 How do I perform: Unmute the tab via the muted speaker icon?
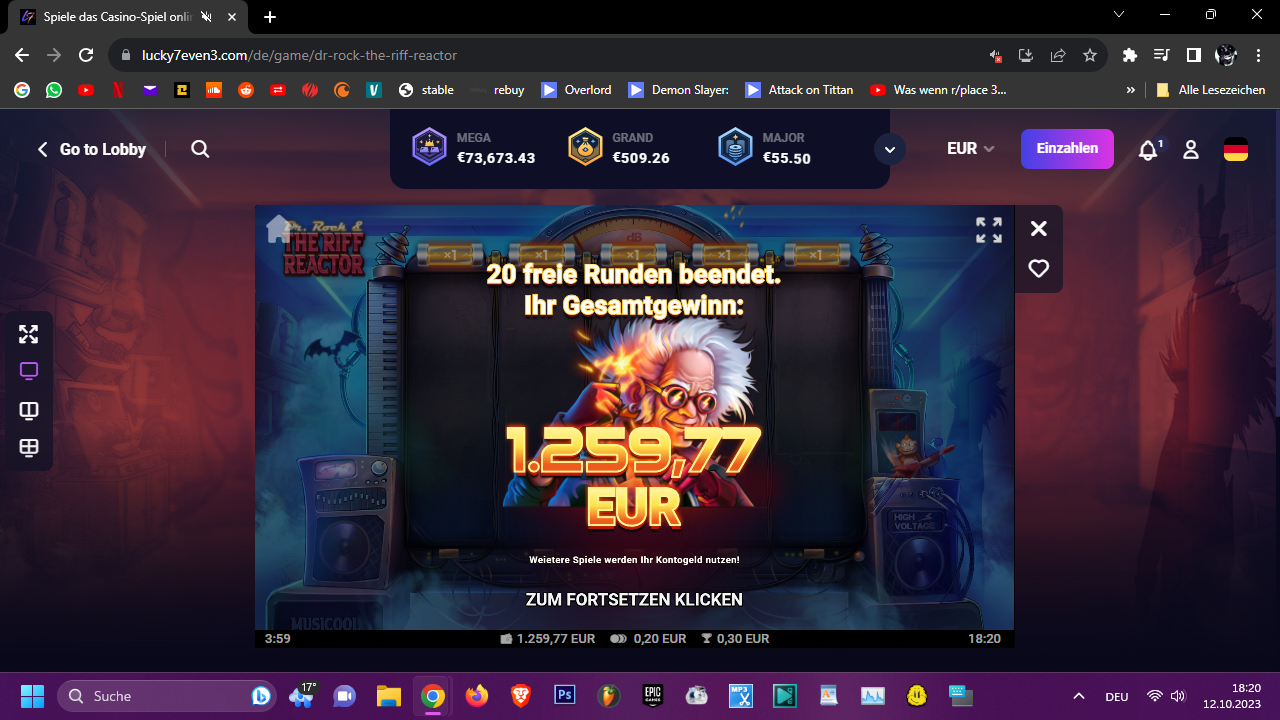[x=206, y=17]
